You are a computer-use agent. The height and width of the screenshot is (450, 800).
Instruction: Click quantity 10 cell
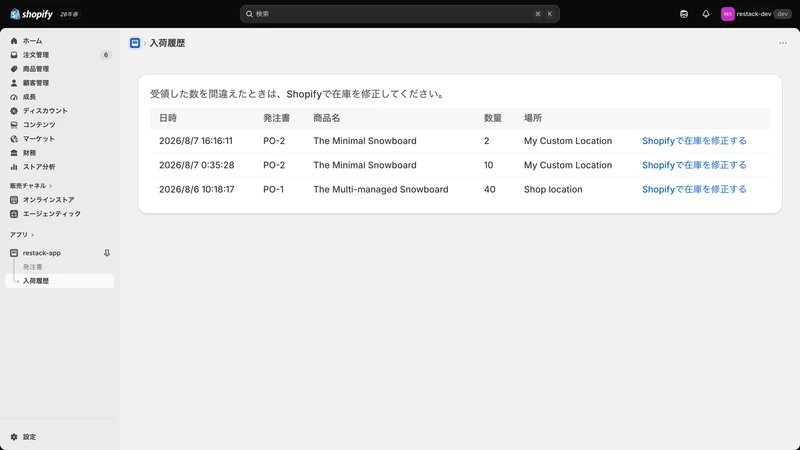point(488,165)
